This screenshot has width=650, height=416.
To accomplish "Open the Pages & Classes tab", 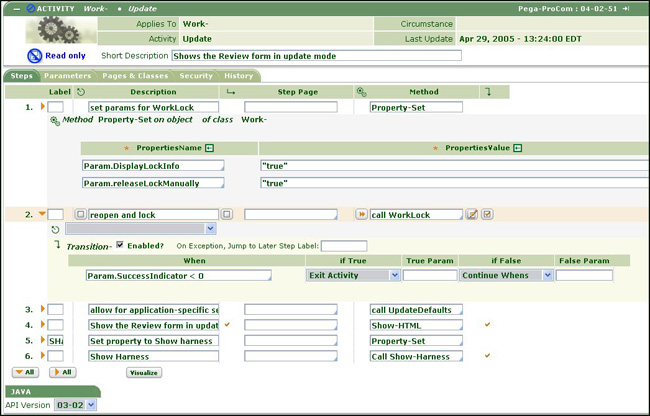I will coord(135,76).
